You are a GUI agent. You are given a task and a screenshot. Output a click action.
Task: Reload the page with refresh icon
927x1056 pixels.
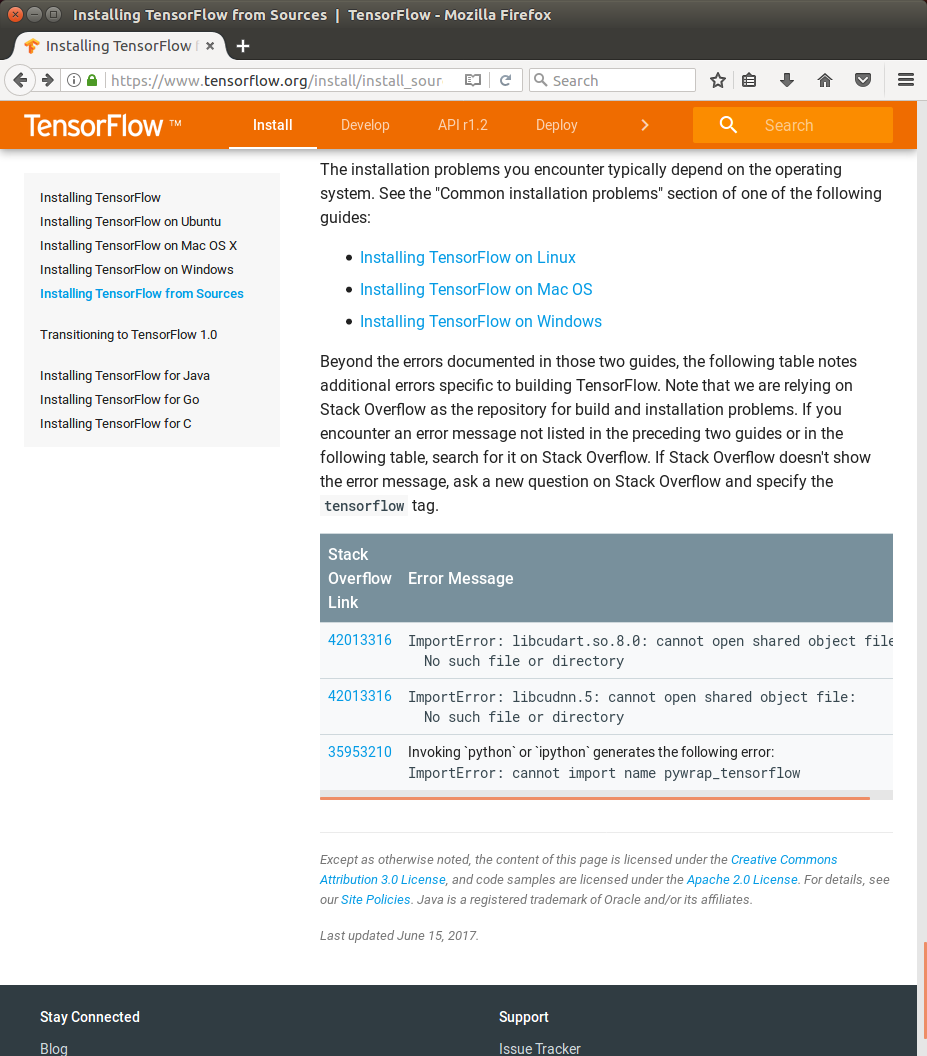pos(505,80)
